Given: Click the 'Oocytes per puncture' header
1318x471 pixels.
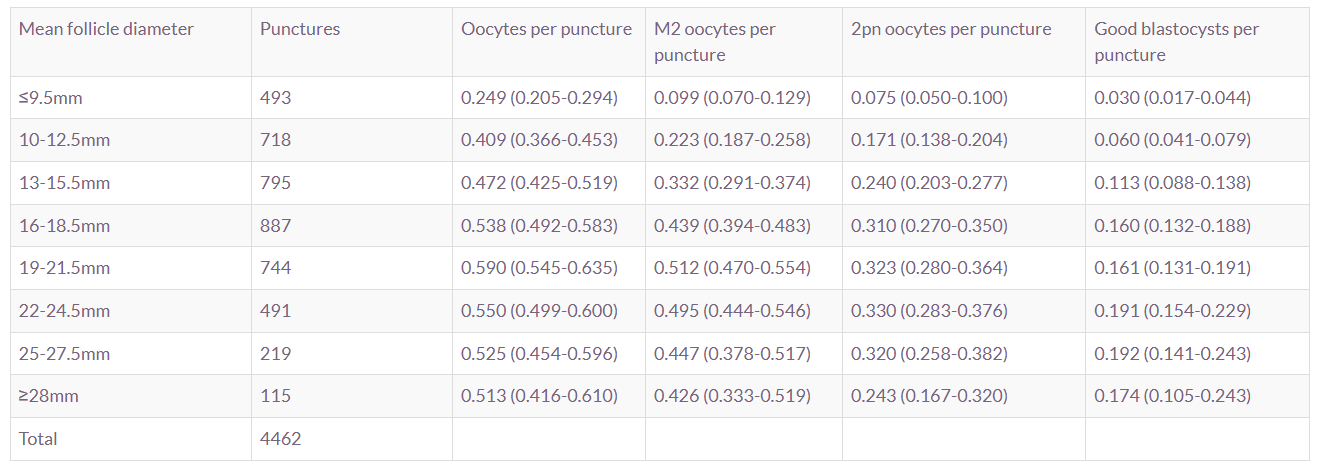Looking at the screenshot, I should pyautogui.click(x=546, y=29).
